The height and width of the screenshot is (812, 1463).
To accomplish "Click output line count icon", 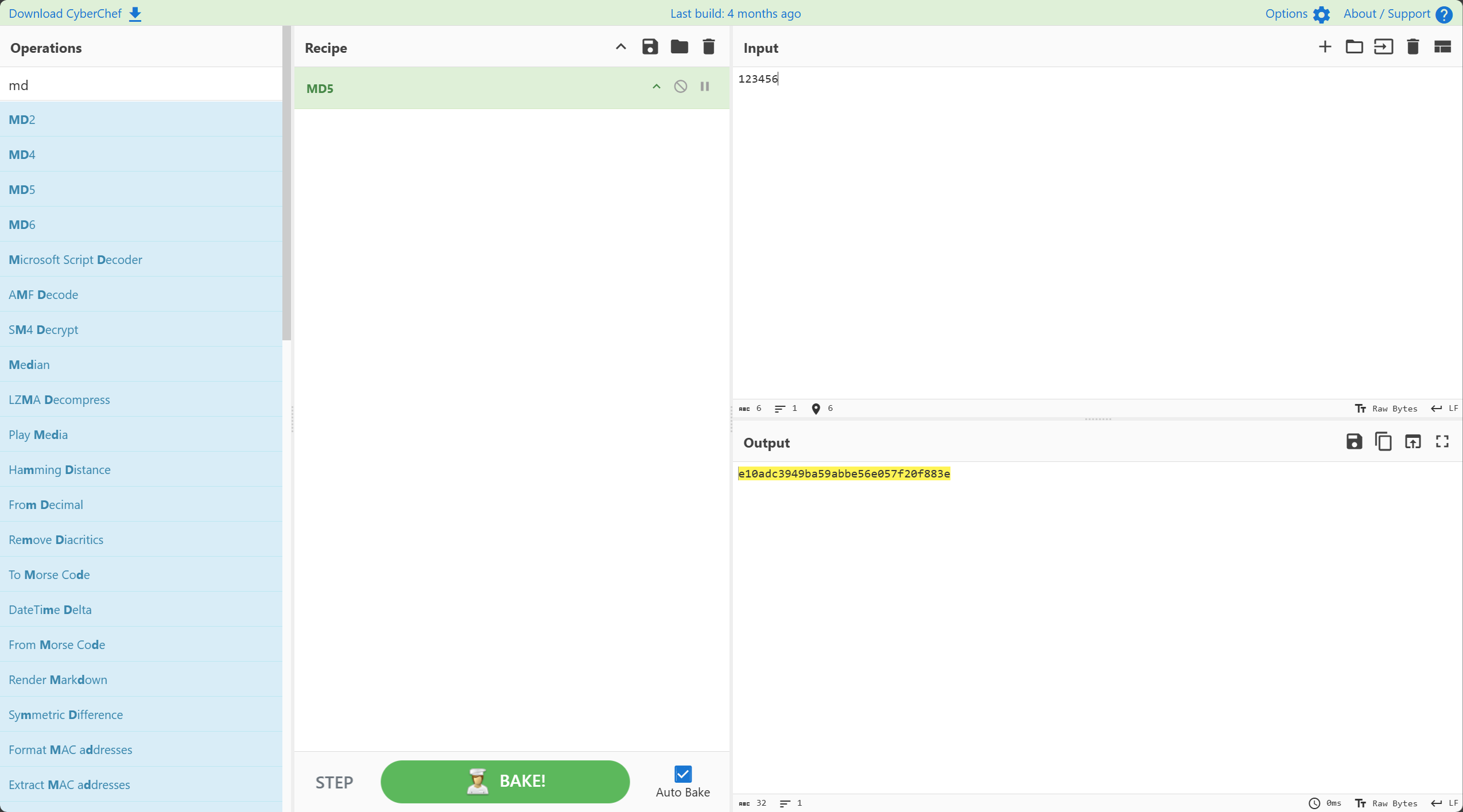I will click(785, 803).
